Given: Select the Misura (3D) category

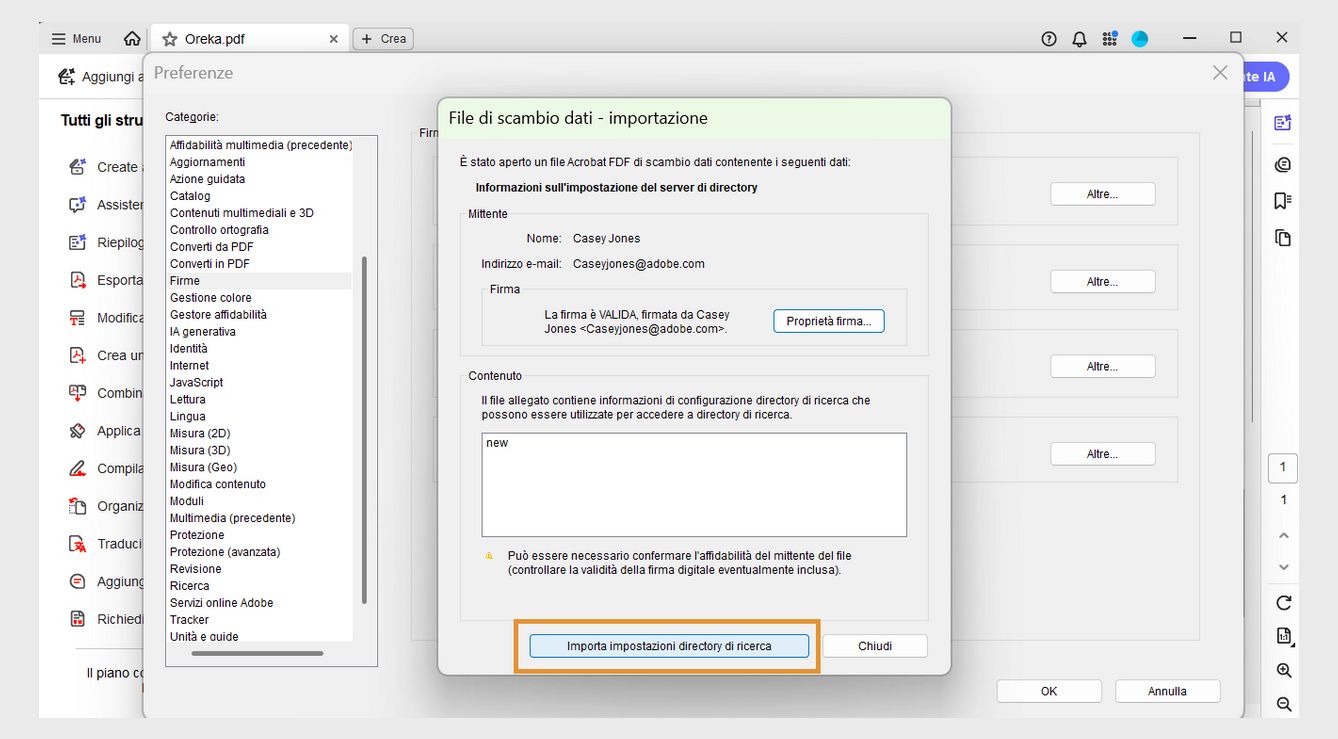Looking at the screenshot, I should pyautogui.click(x=200, y=451).
